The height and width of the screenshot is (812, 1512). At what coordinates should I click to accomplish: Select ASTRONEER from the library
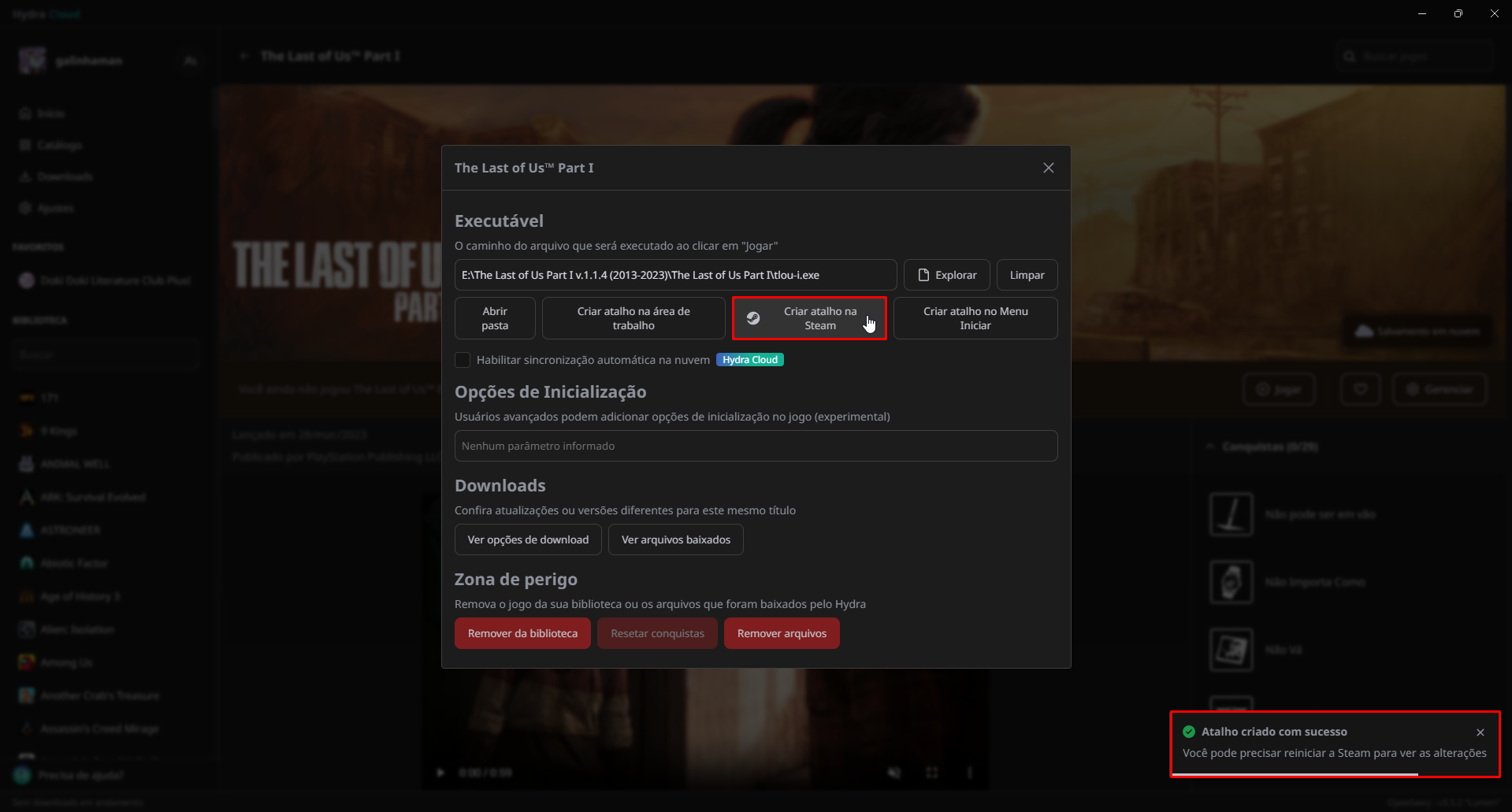point(69,529)
